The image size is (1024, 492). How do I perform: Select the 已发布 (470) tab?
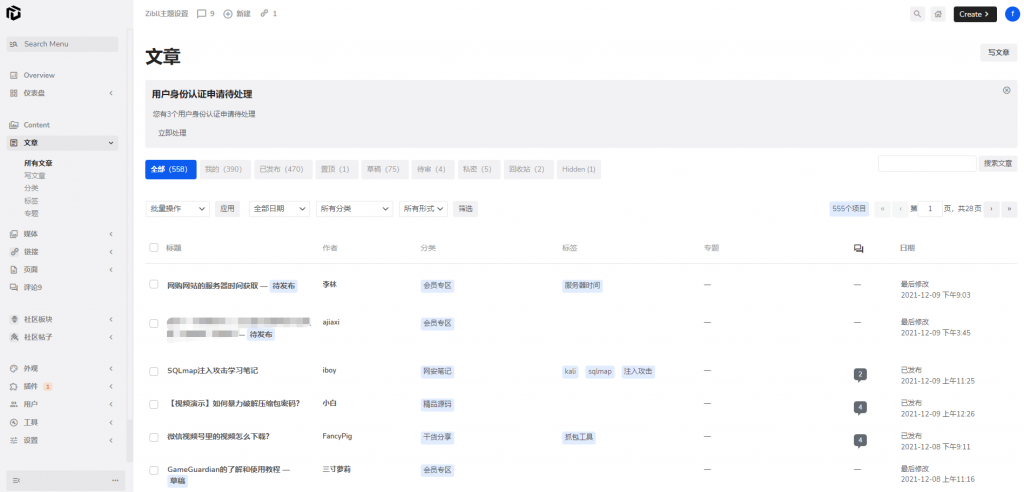pyautogui.click(x=283, y=169)
